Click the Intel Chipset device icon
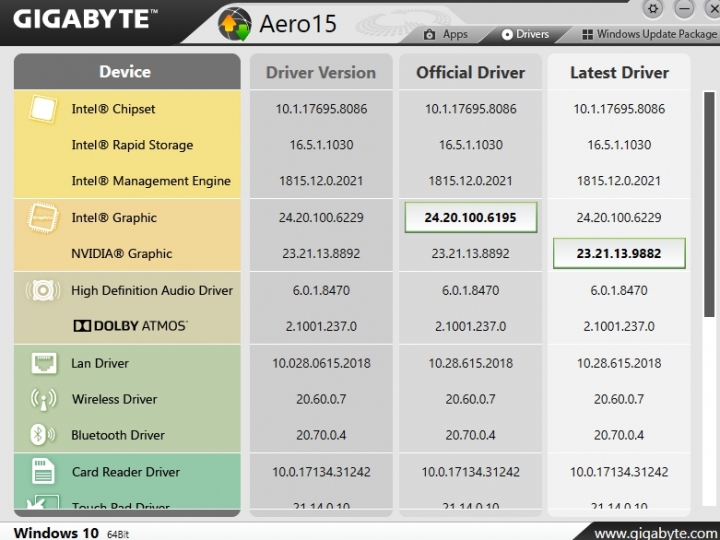This screenshot has width=720, height=540. pos(43,109)
